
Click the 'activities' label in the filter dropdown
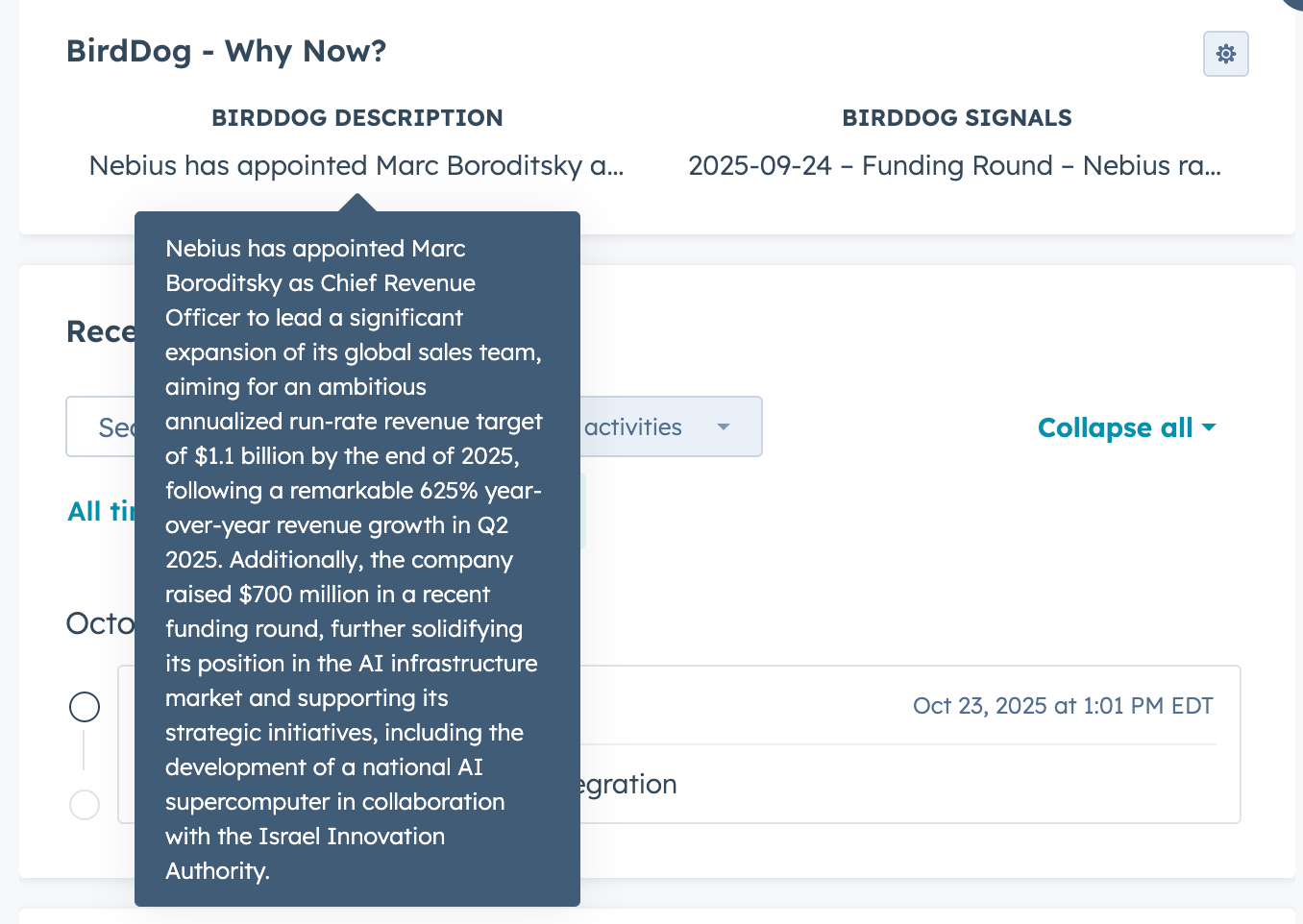click(633, 427)
